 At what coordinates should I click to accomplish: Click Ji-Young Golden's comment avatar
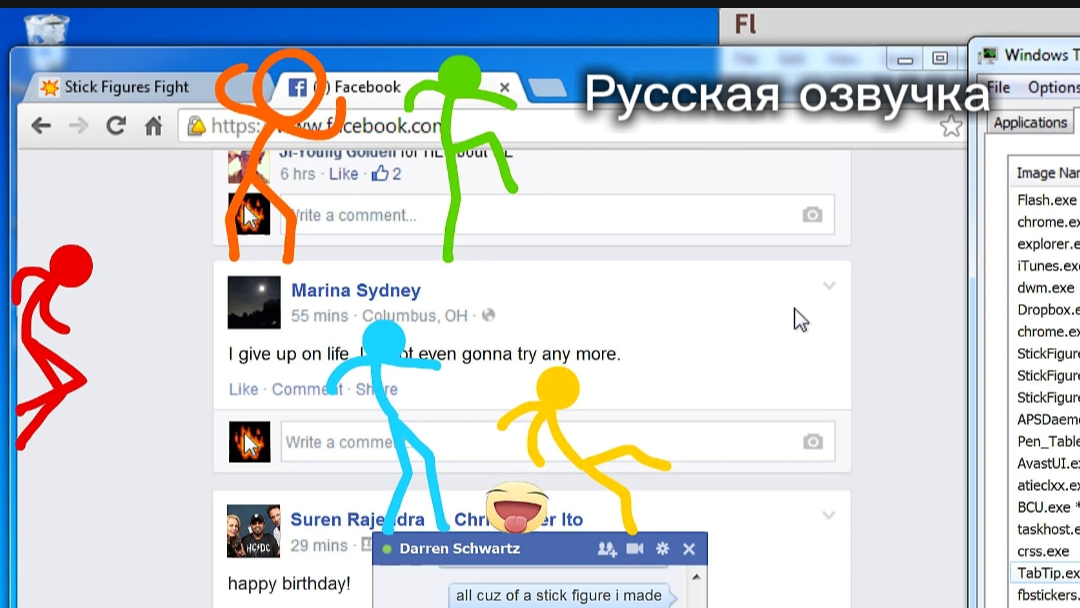click(x=249, y=167)
